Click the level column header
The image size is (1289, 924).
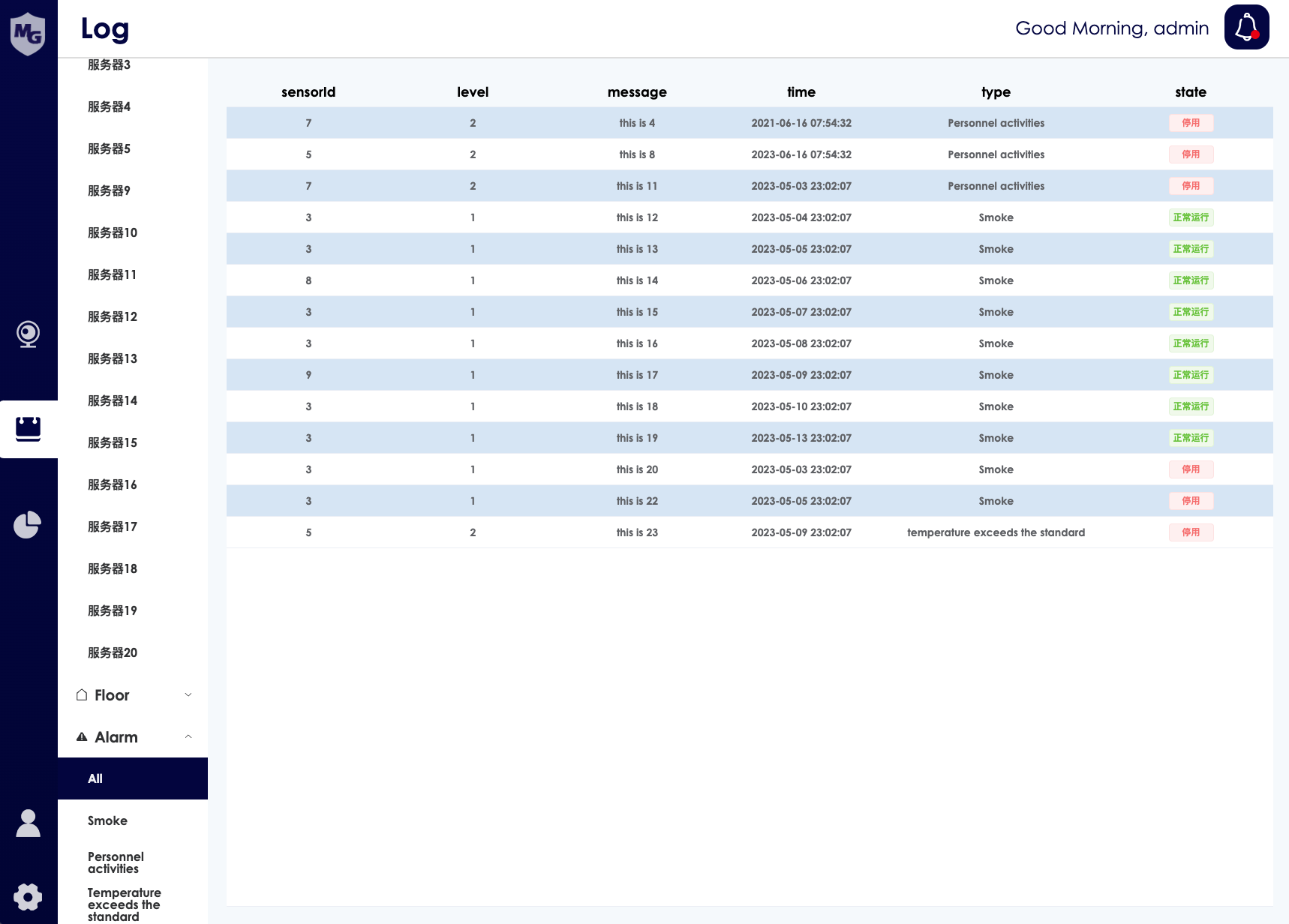(x=473, y=92)
